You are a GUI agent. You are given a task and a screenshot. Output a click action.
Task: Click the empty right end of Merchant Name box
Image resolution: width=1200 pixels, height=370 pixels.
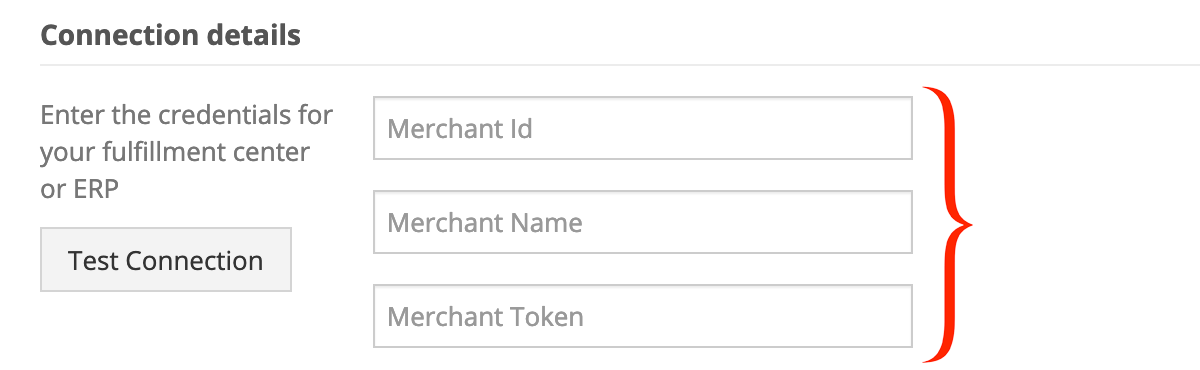860,222
